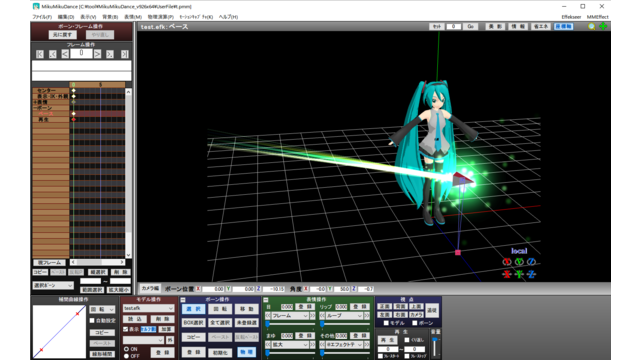The image size is (640, 360).
Task: Open the test.efk model selection dropdown
Action: tap(148, 309)
